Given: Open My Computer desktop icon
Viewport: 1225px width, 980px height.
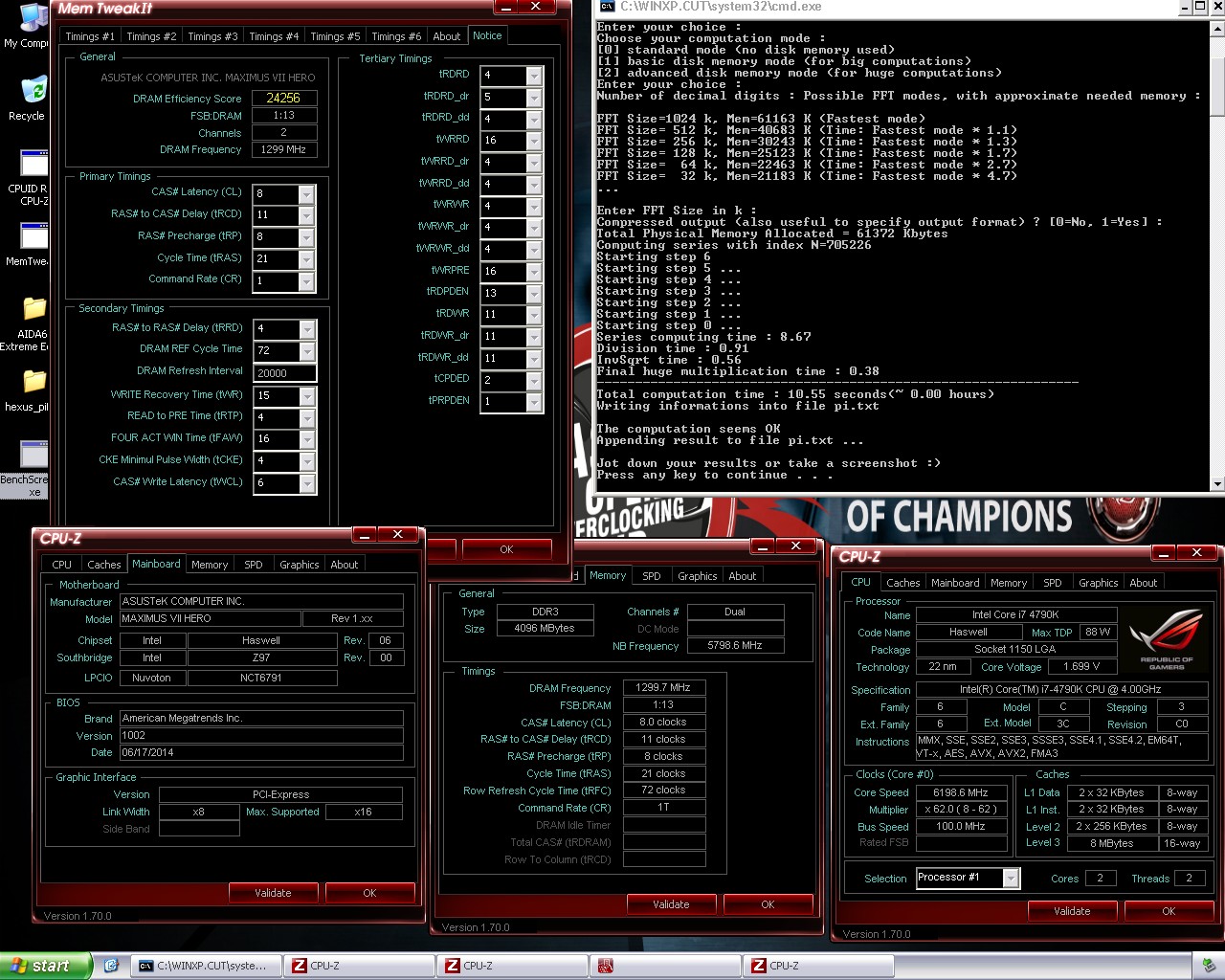Looking at the screenshot, I should [32, 24].
